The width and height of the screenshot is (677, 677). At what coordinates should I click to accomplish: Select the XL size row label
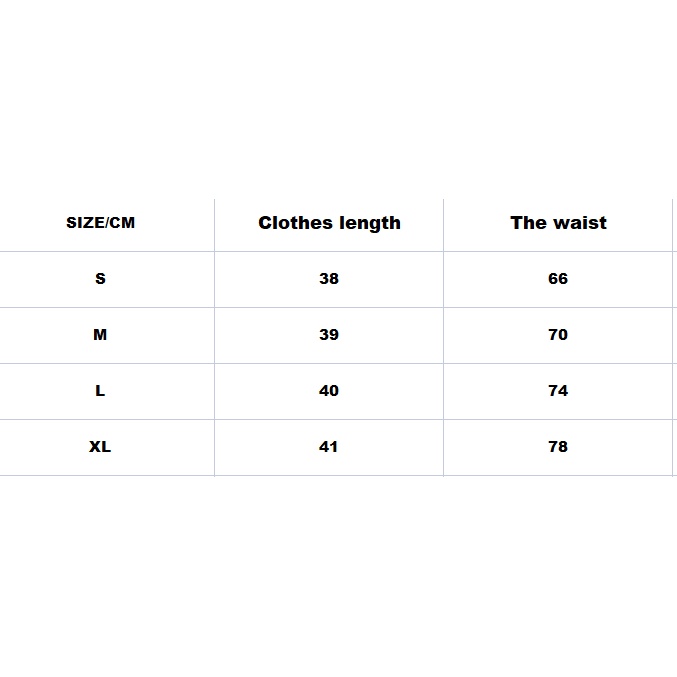tap(100, 446)
